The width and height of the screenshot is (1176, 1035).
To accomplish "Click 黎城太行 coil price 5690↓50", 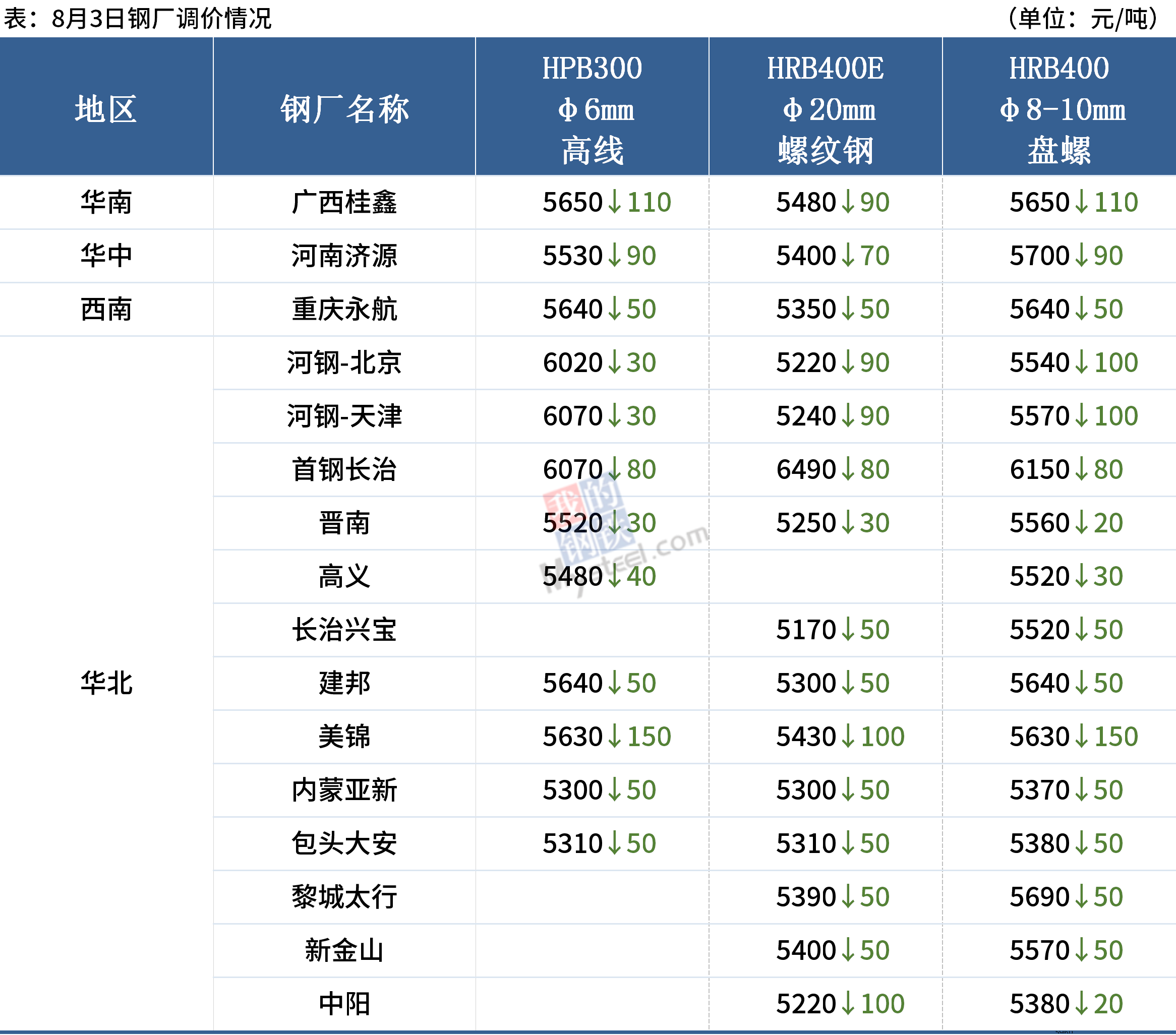I will click(x=1066, y=897).
